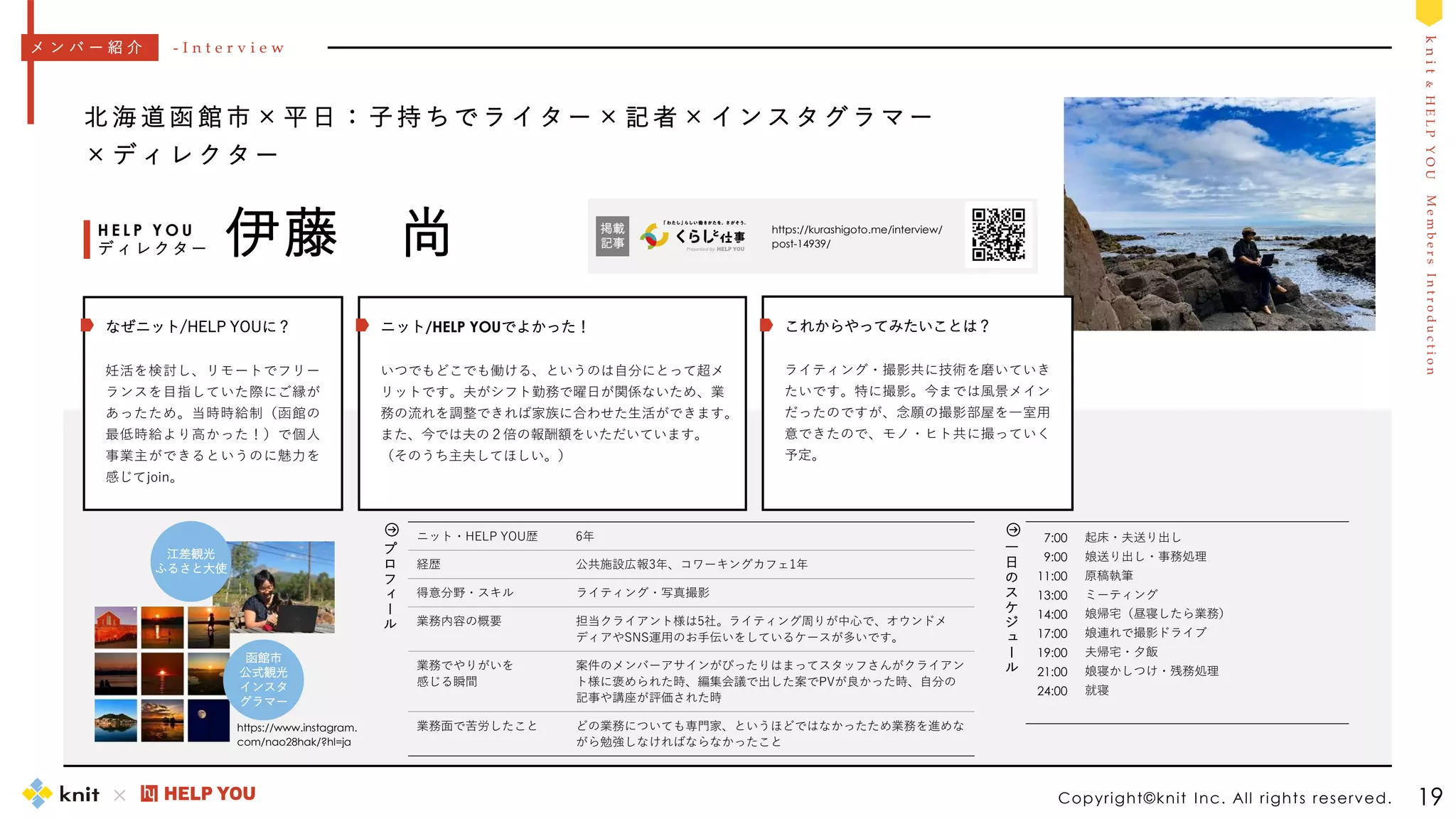Click the 函館市公式観光インスタグラマー blue circle

coord(264,679)
